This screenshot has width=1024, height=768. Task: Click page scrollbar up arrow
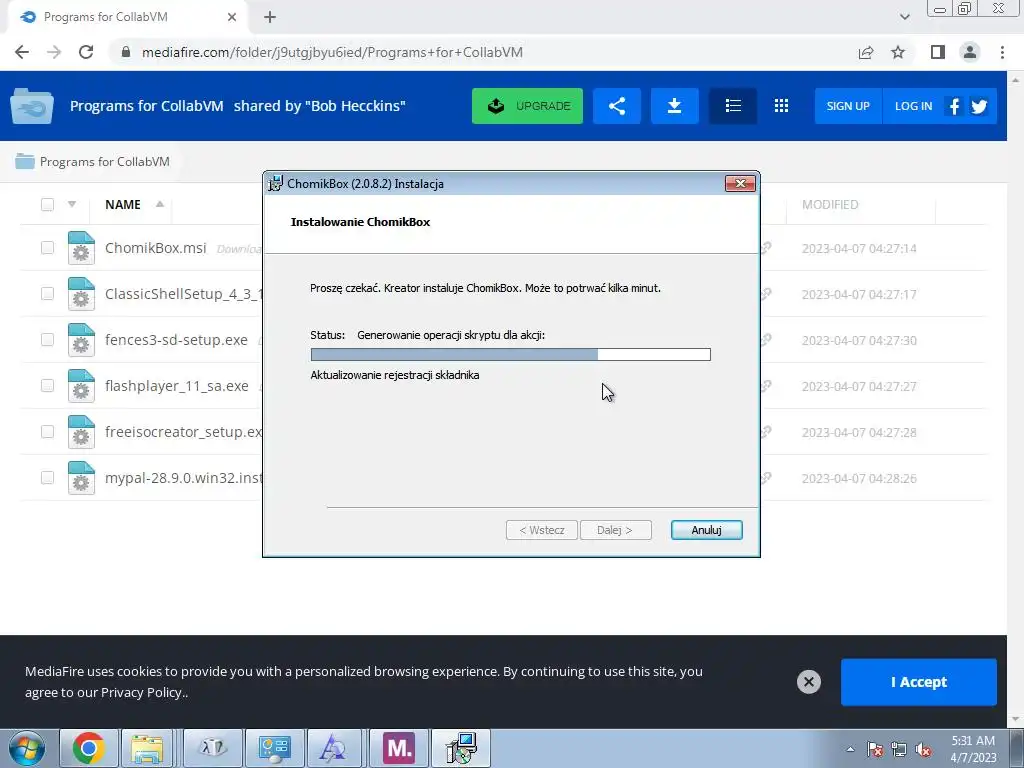(1015, 80)
